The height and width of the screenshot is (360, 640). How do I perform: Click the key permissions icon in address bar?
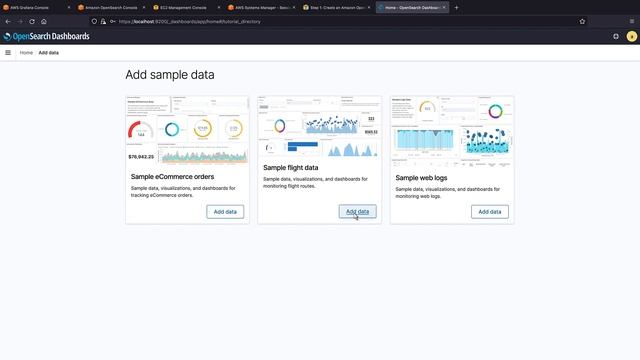[113, 22]
